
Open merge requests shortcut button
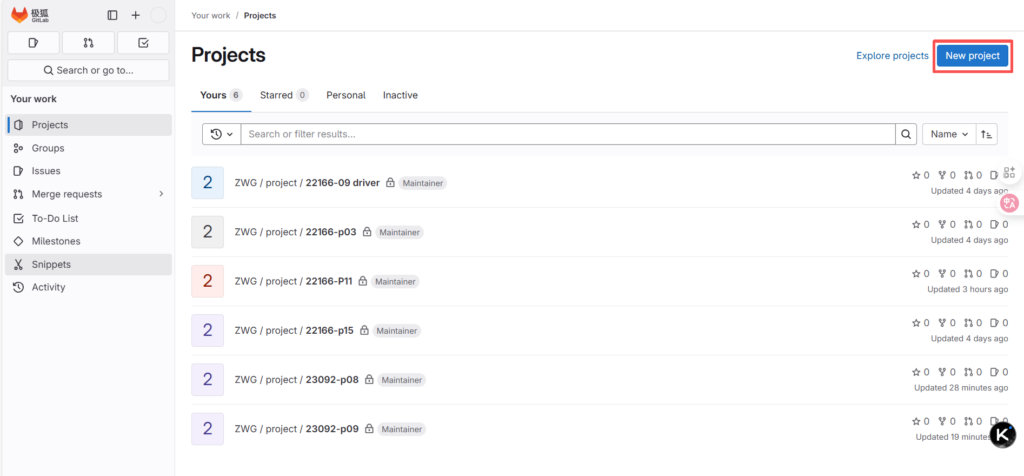(x=88, y=43)
